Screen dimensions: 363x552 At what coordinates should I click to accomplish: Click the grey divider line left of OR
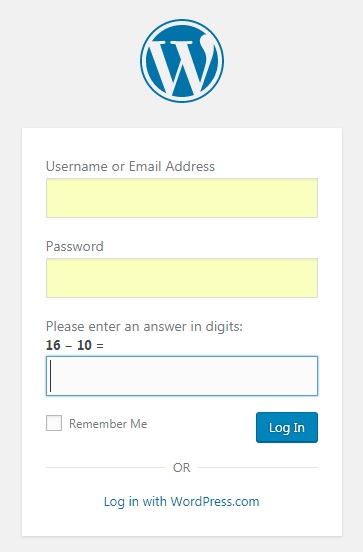click(x=105, y=468)
